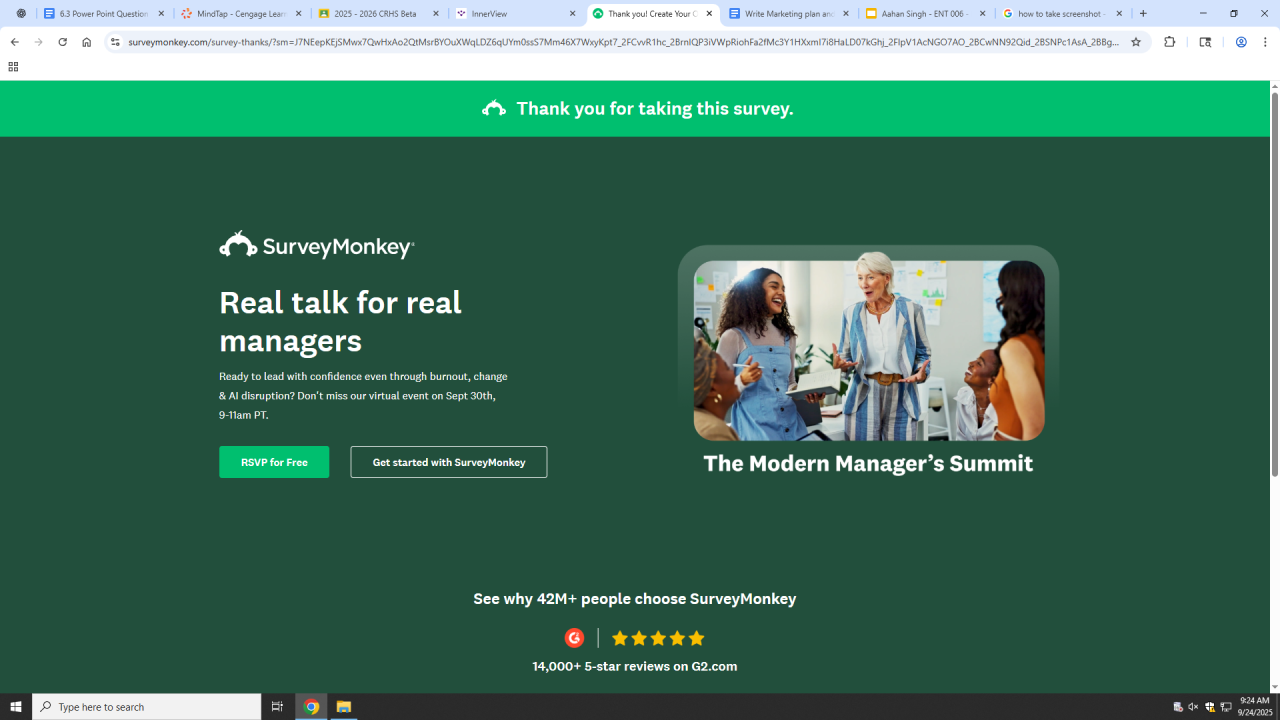Image resolution: width=1280 pixels, height=720 pixels.
Task: Reload the current page
Action: [x=63, y=42]
